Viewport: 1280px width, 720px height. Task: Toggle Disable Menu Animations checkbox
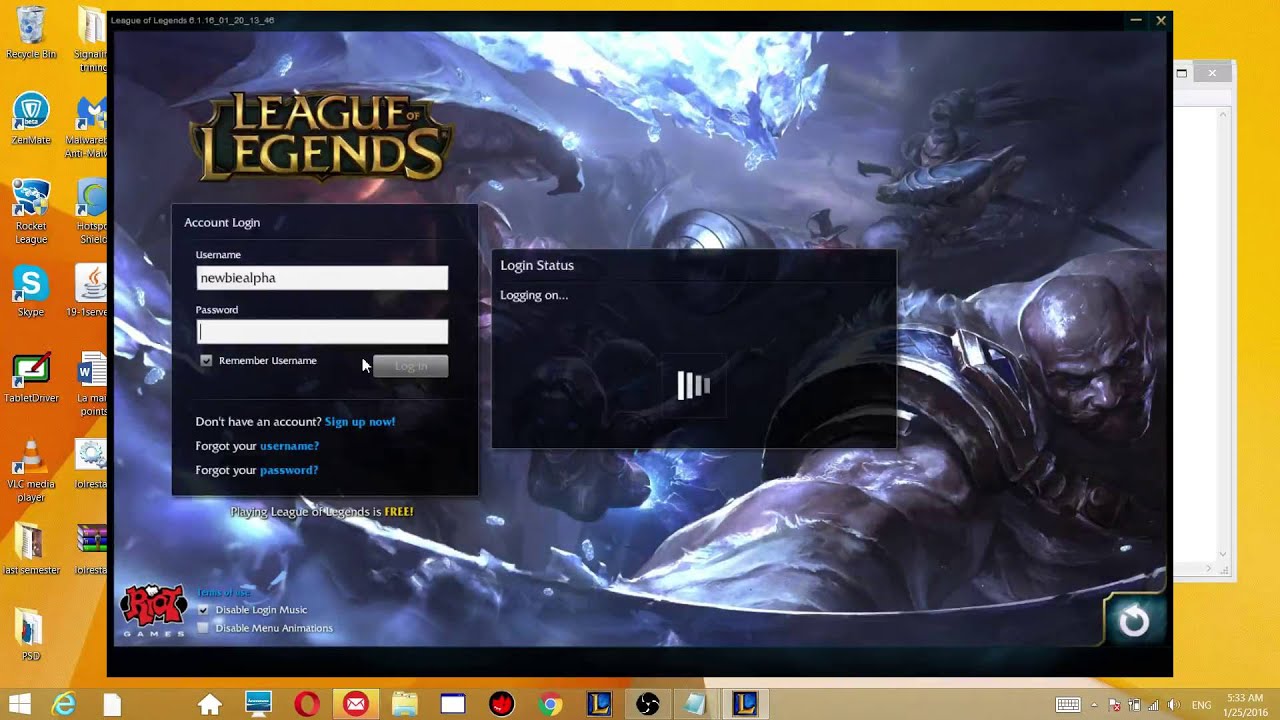click(203, 628)
